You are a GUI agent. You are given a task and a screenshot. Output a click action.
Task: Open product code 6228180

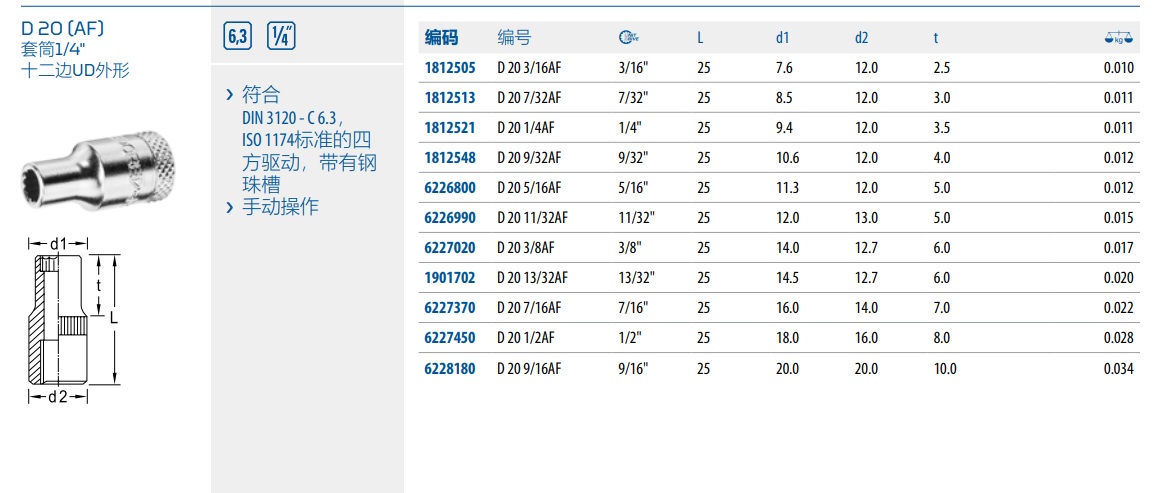pyautogui.click(x=450, y=368)
